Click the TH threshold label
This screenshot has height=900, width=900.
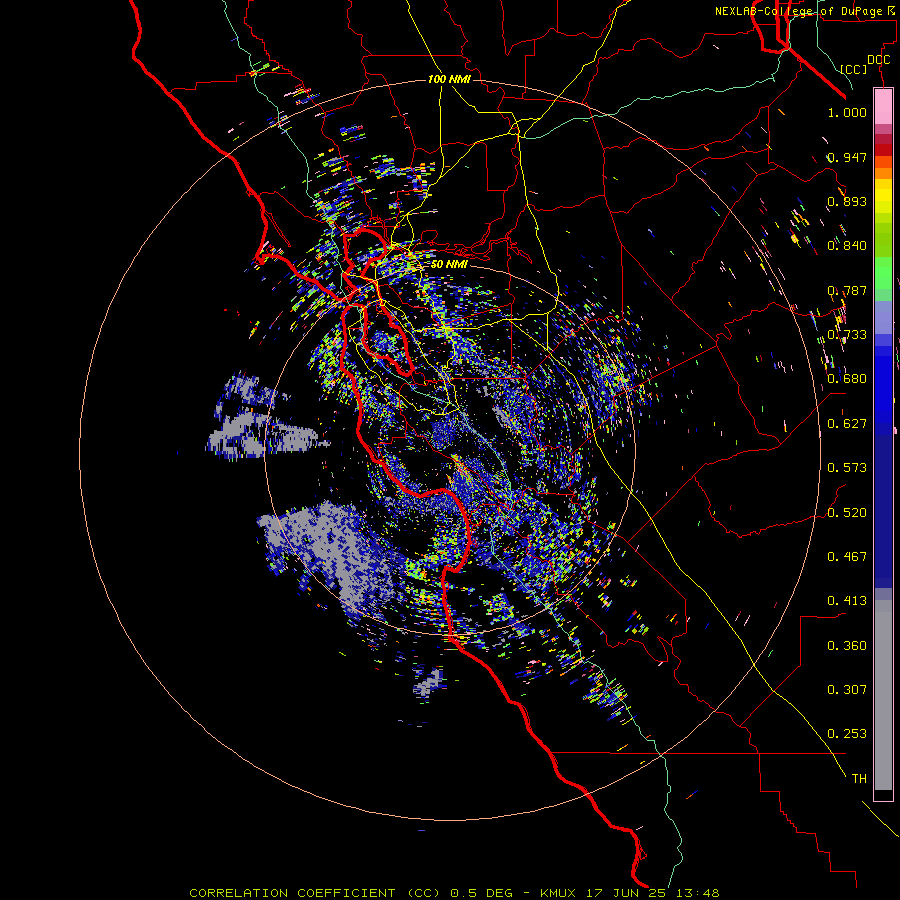tap(859, 779)
